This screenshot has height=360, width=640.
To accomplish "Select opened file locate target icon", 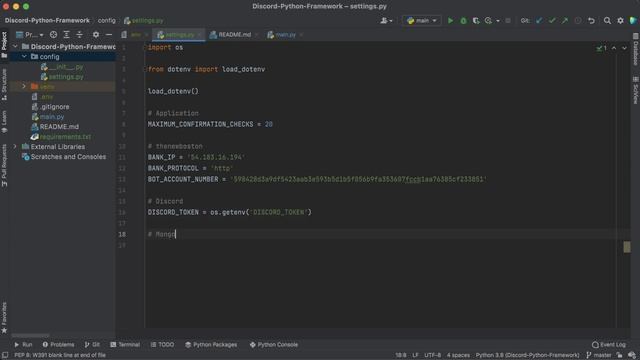I will (x=53, y=35).
